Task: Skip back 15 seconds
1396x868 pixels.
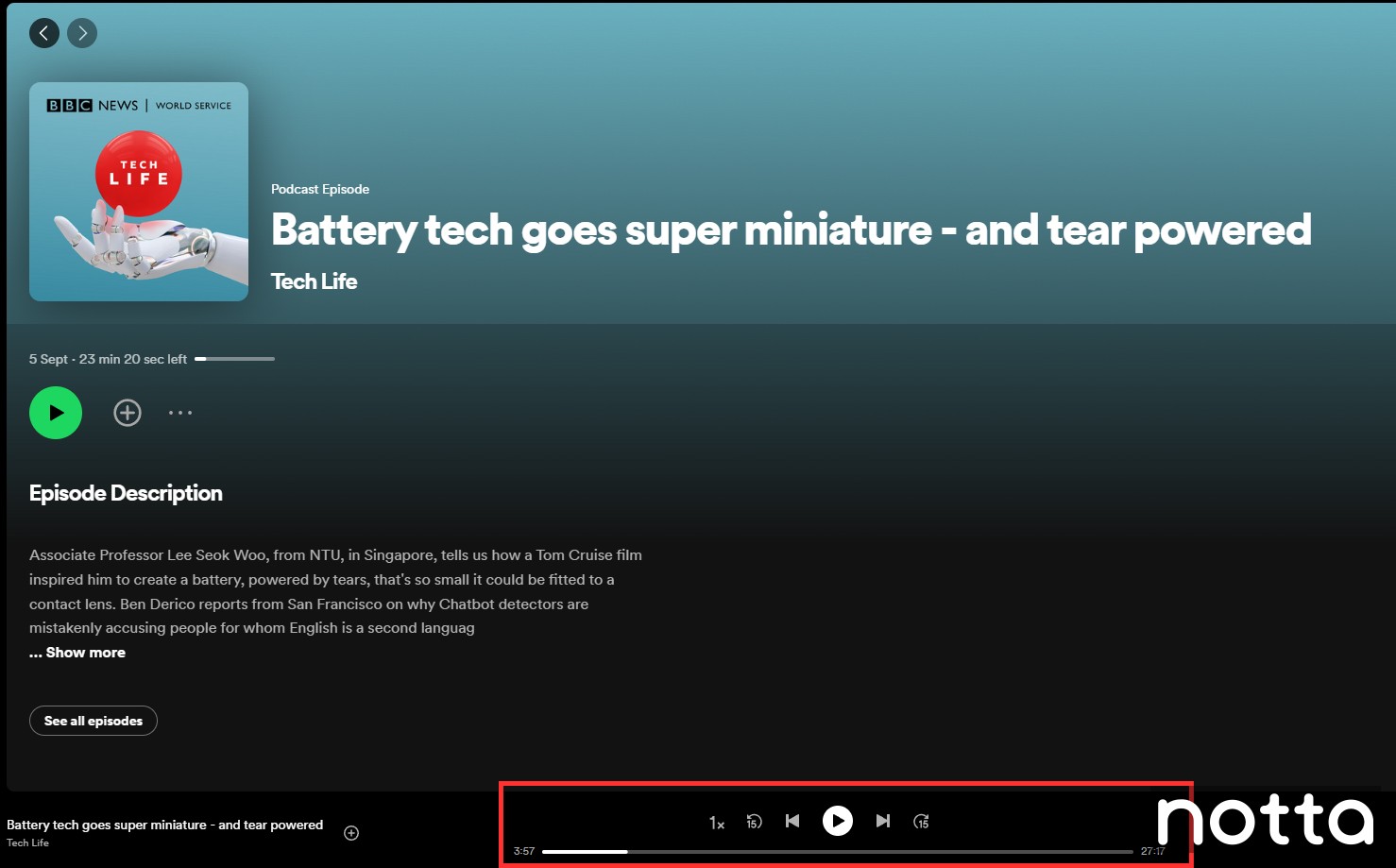Action: point(754,822)
